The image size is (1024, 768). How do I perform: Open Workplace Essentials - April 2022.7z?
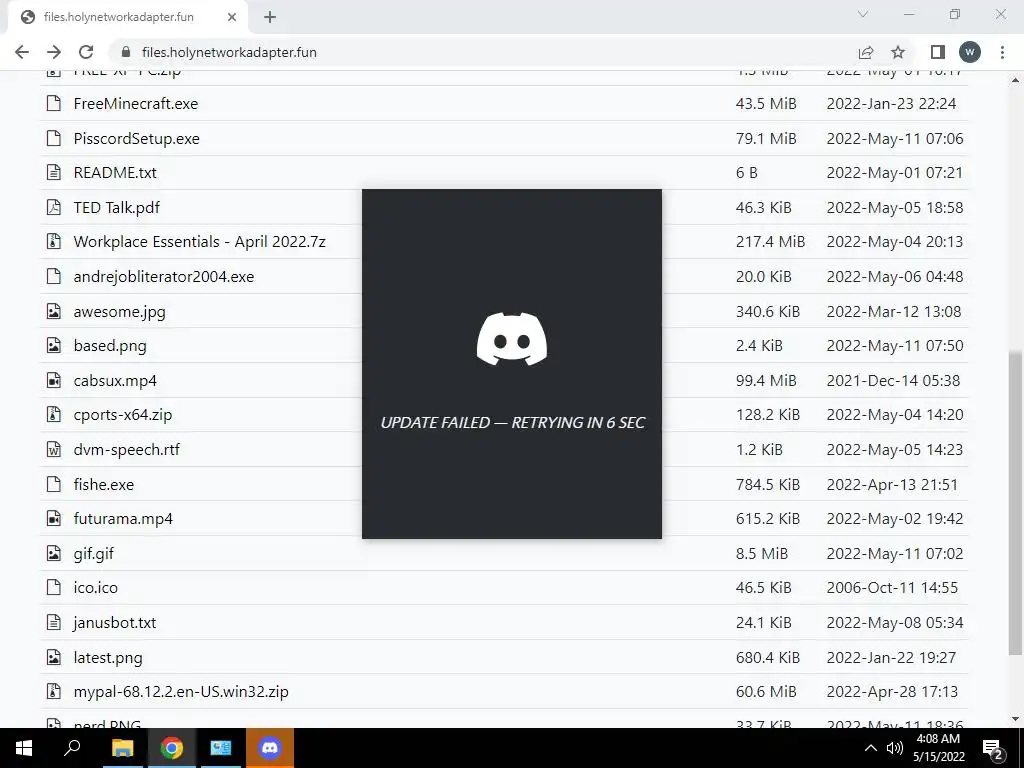(x=199, y=242)
